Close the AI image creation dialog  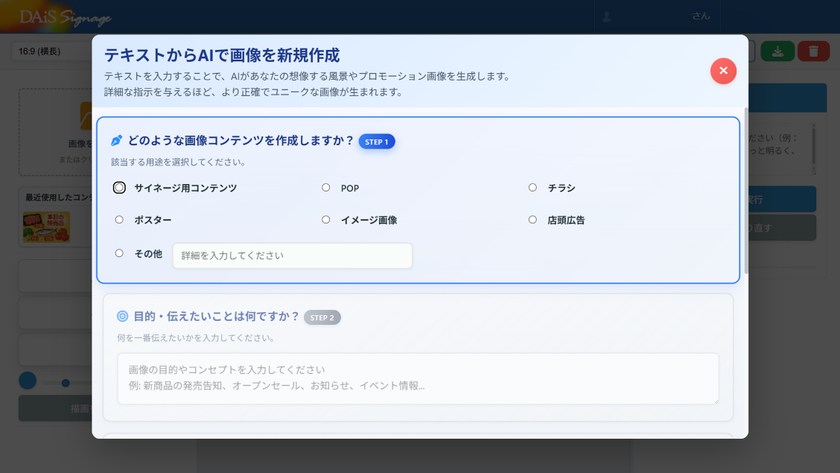pos(723,71)
